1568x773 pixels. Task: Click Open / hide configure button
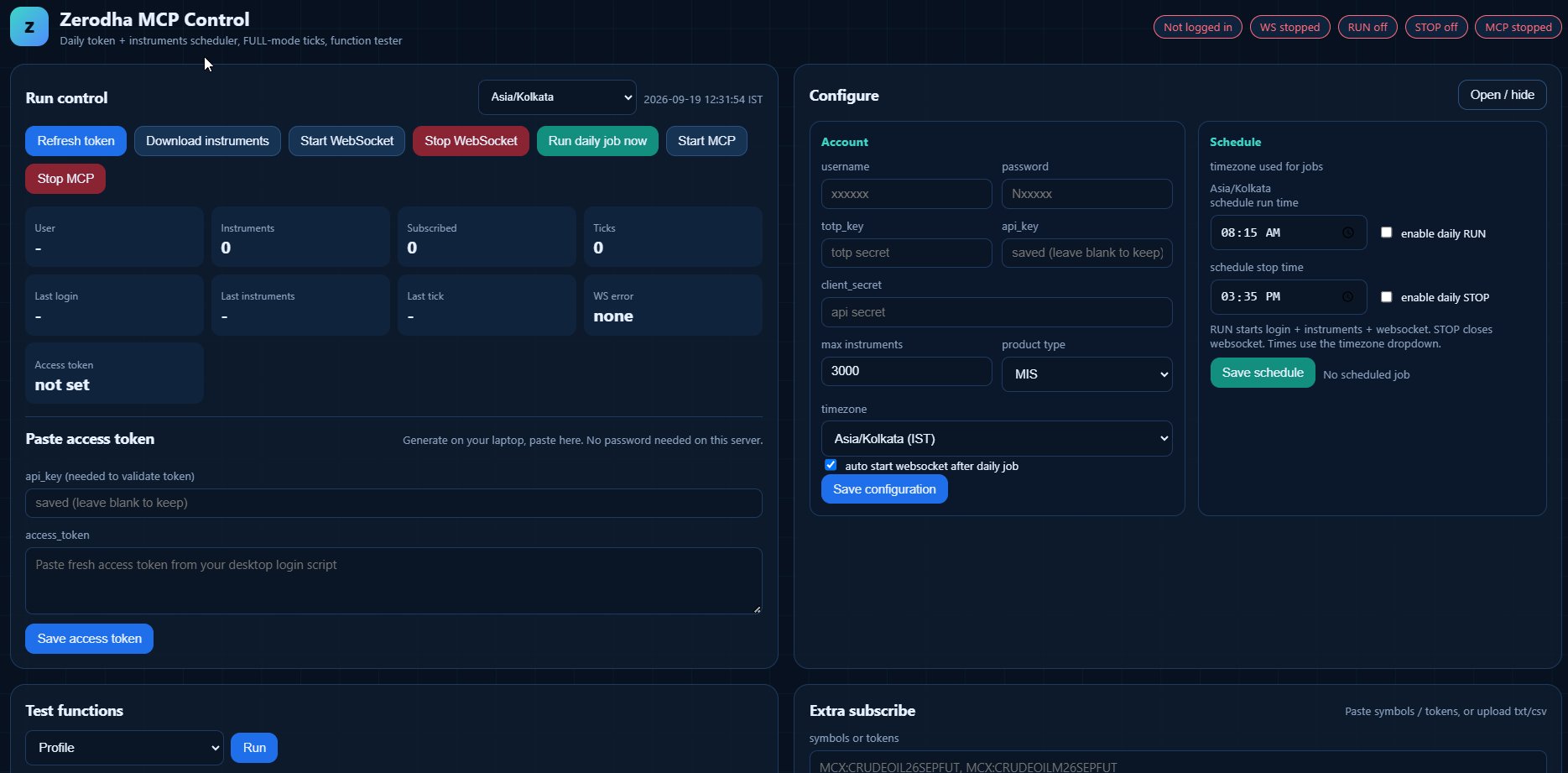tap(1502, 95)
